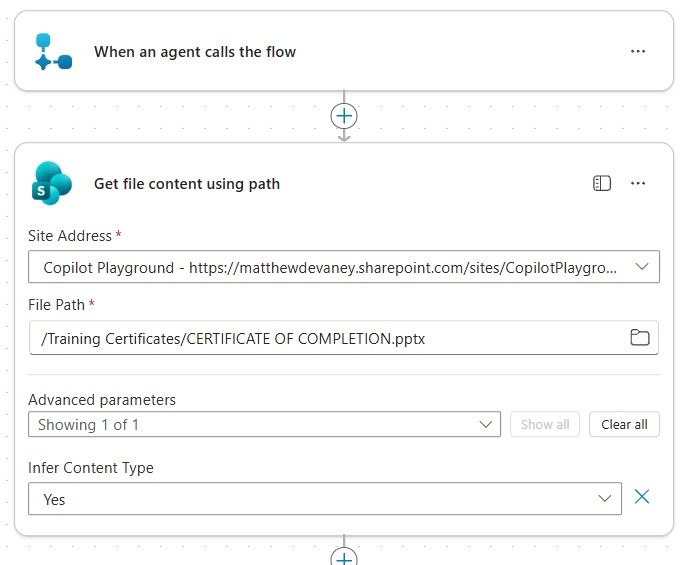The height and width of the screenshot is (565, 688).
Task: Add a step below Get file content action
Action: [x=344, y=557]
